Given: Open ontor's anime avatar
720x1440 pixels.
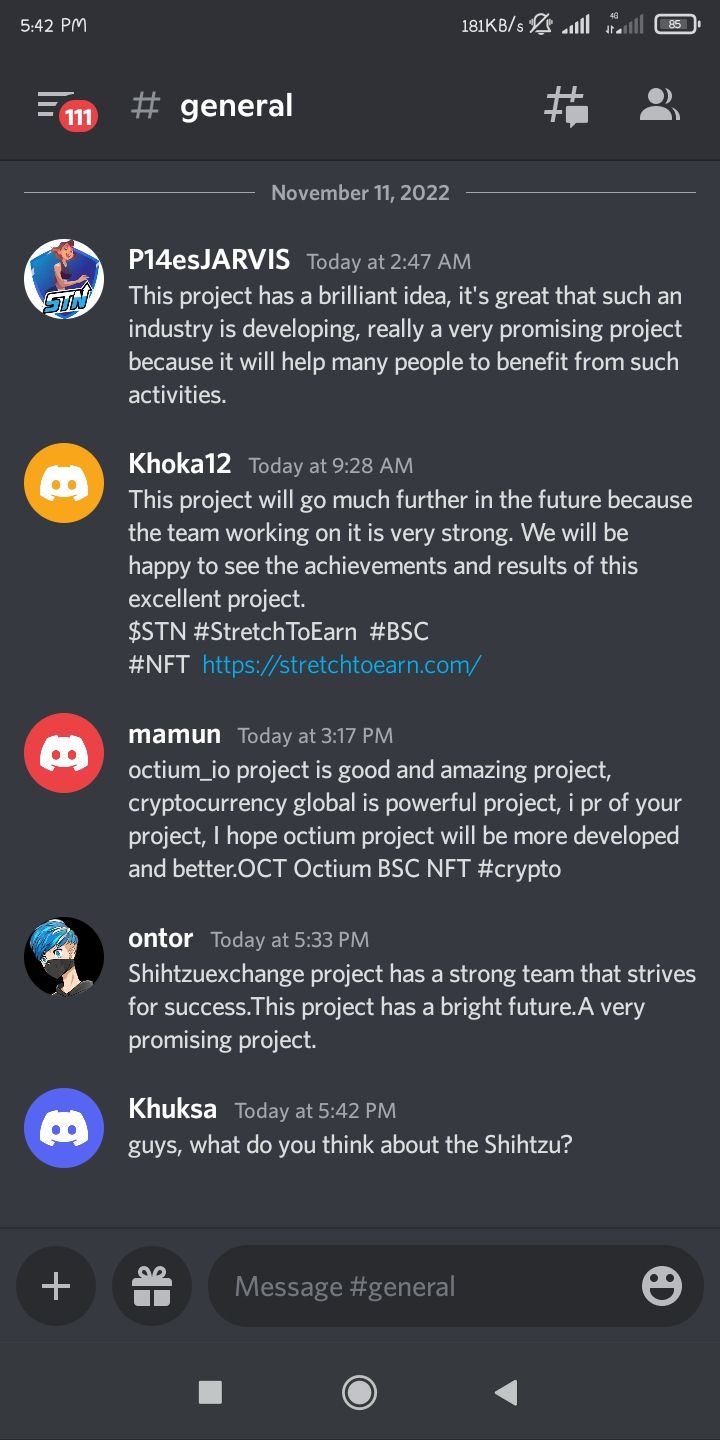Looking at the screenshot, I should tap(64, 957).
